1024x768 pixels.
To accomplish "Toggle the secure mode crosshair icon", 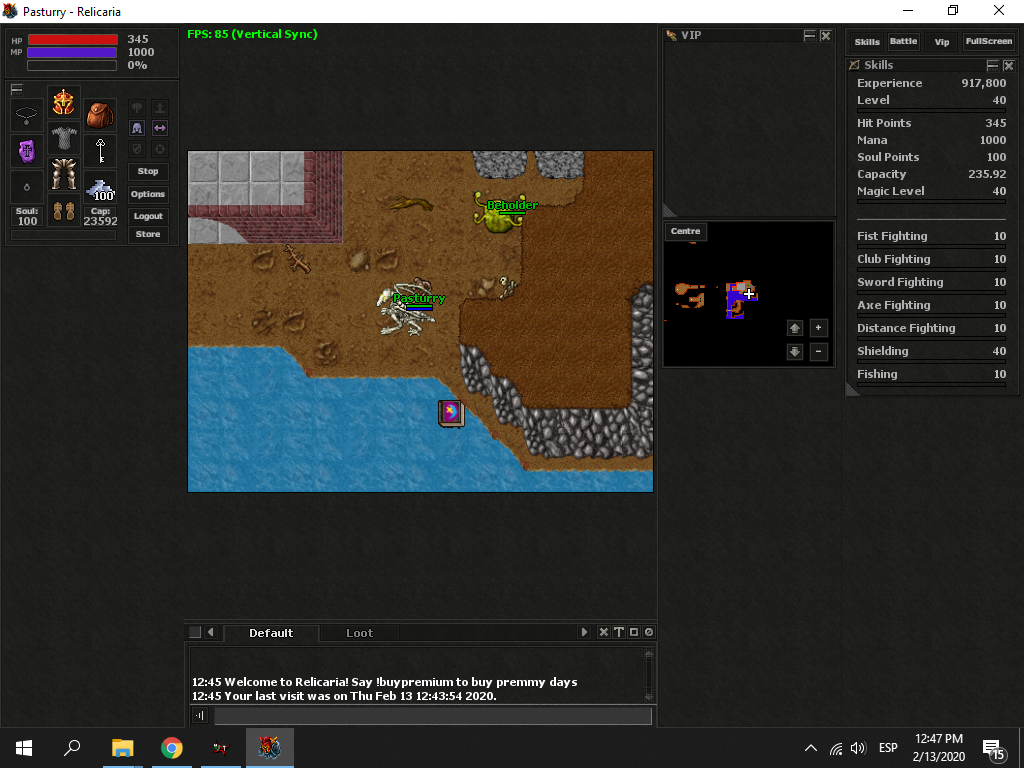I will 159,149.
